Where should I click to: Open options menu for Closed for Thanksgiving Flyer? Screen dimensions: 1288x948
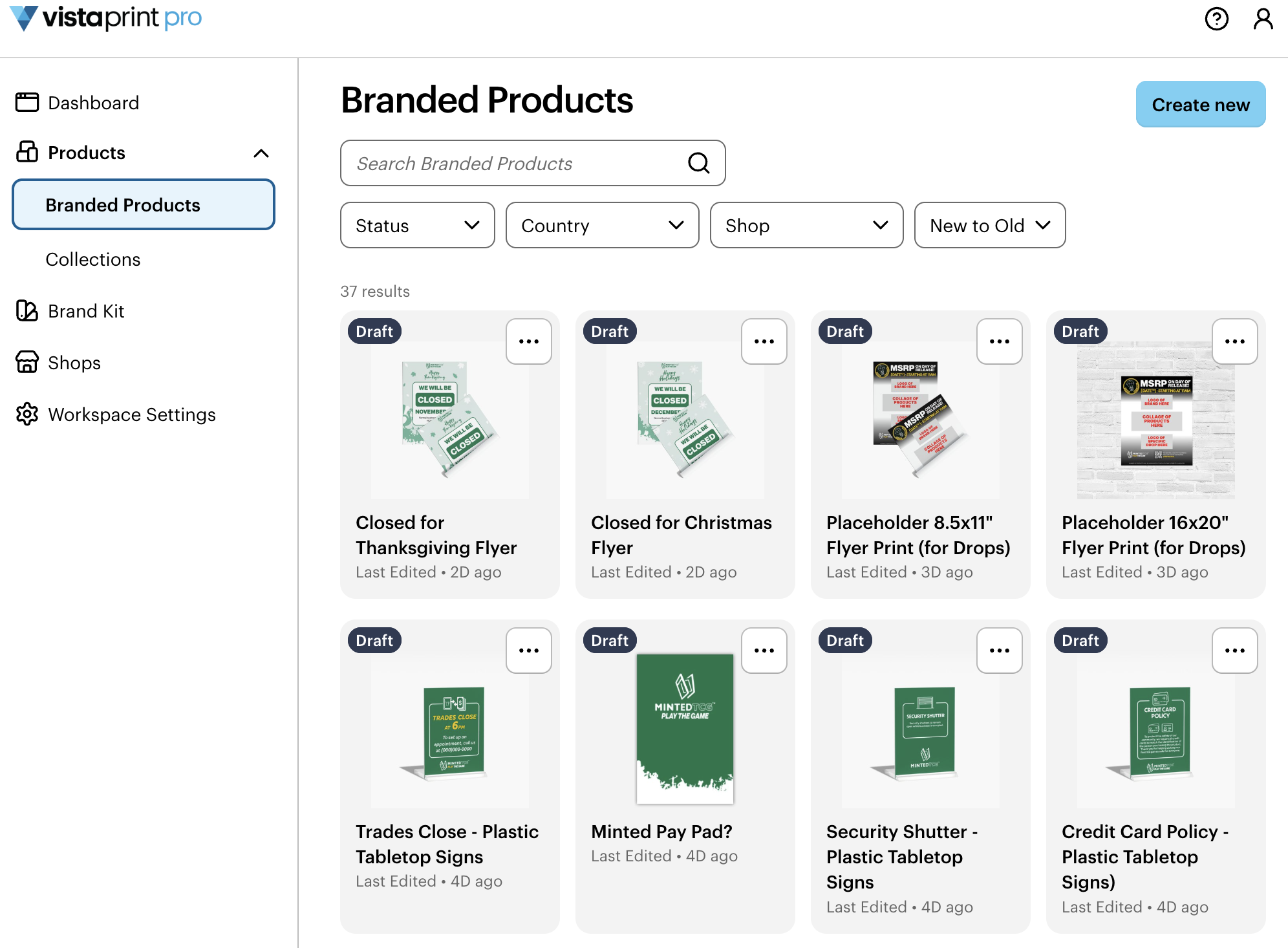529,341
